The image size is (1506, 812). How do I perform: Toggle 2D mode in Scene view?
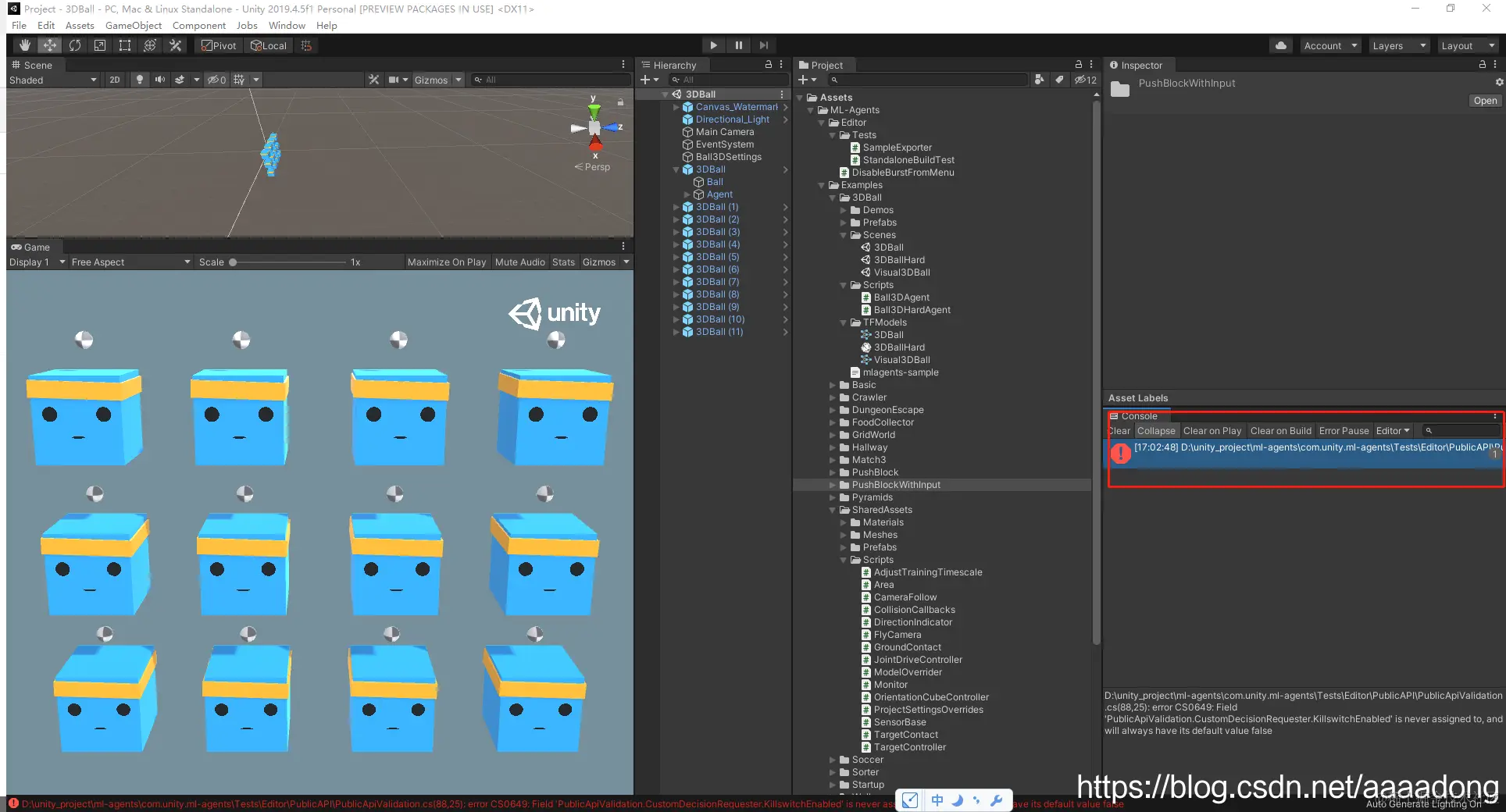point(115,80)
